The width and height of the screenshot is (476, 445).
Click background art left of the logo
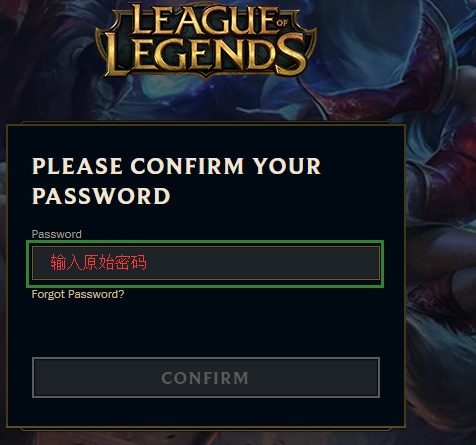(x=47, y=50)
